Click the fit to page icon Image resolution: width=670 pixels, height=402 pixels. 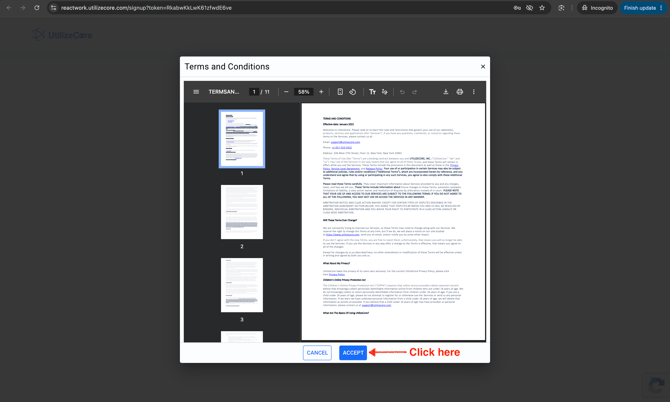pyautogui.click(x=340, y=92)
